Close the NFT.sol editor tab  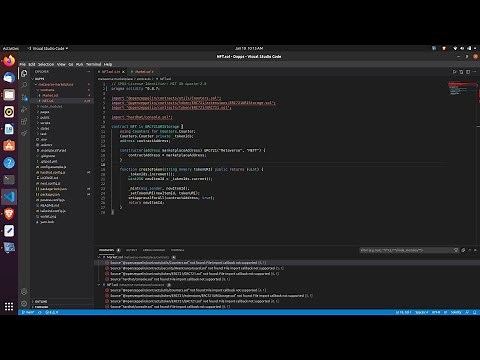click(x=123, y=72)
